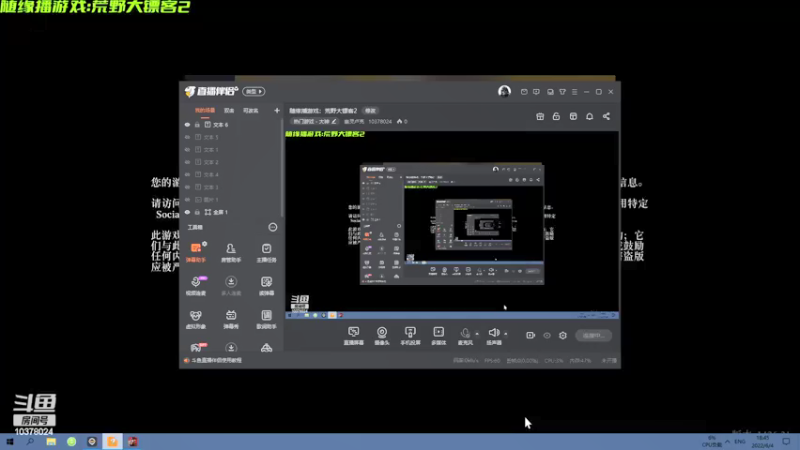The height and width of the screenshot is (450, 800).
Task: Open the Douyu streaming tutorial link
Action: tap(213, 360)
